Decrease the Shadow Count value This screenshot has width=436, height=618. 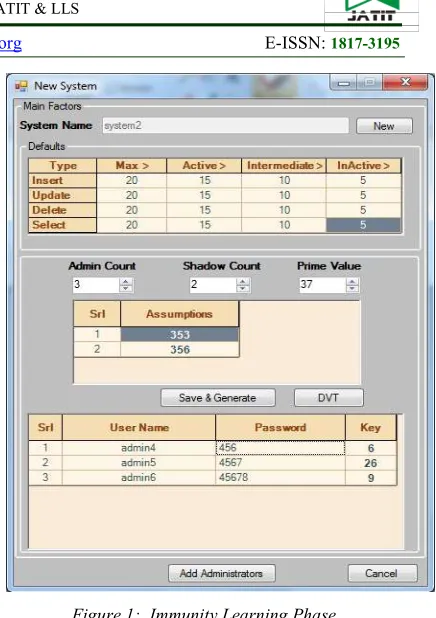tap(243, 289)
